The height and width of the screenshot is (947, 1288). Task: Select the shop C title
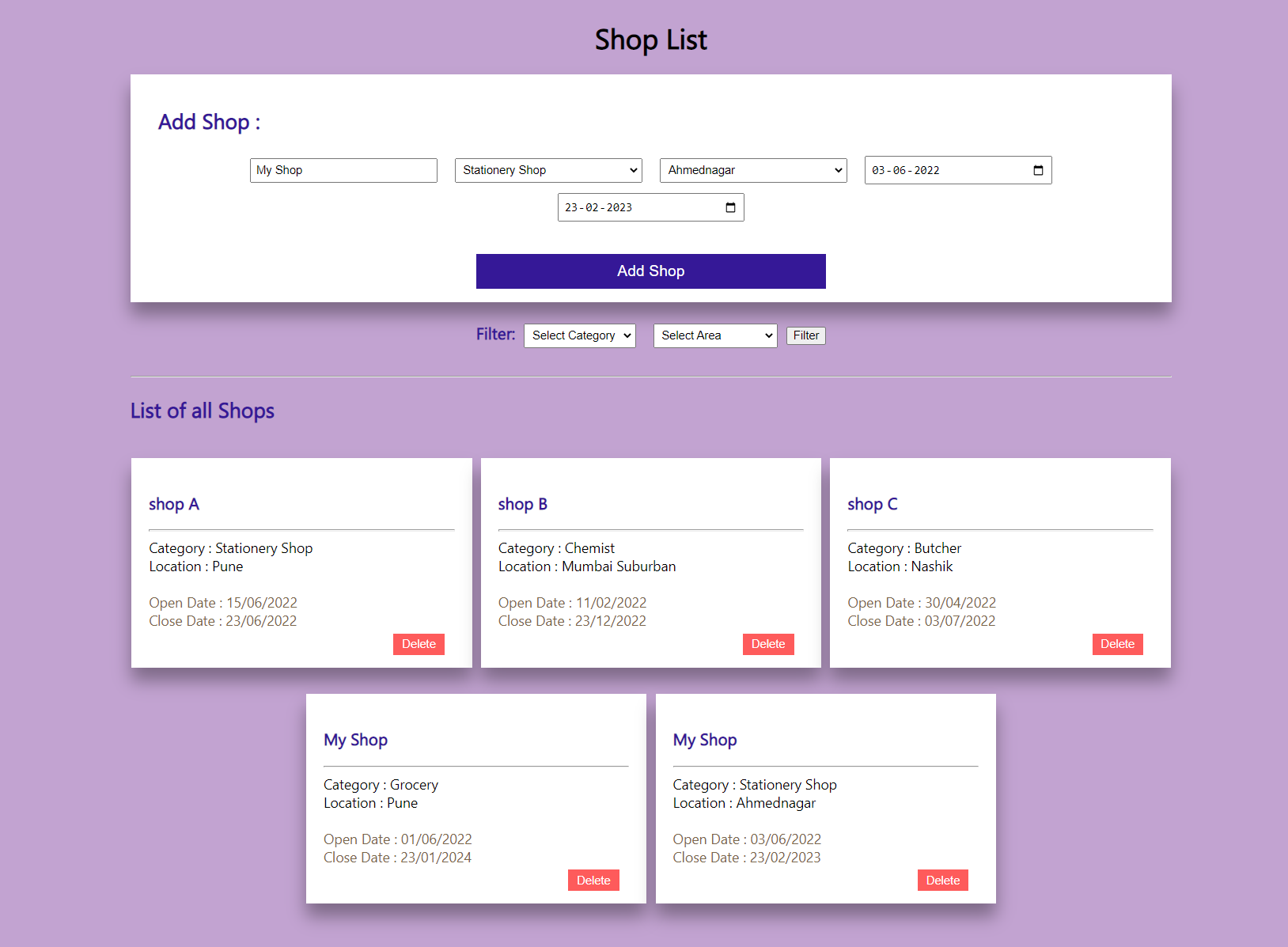click(x=873, y=504)
